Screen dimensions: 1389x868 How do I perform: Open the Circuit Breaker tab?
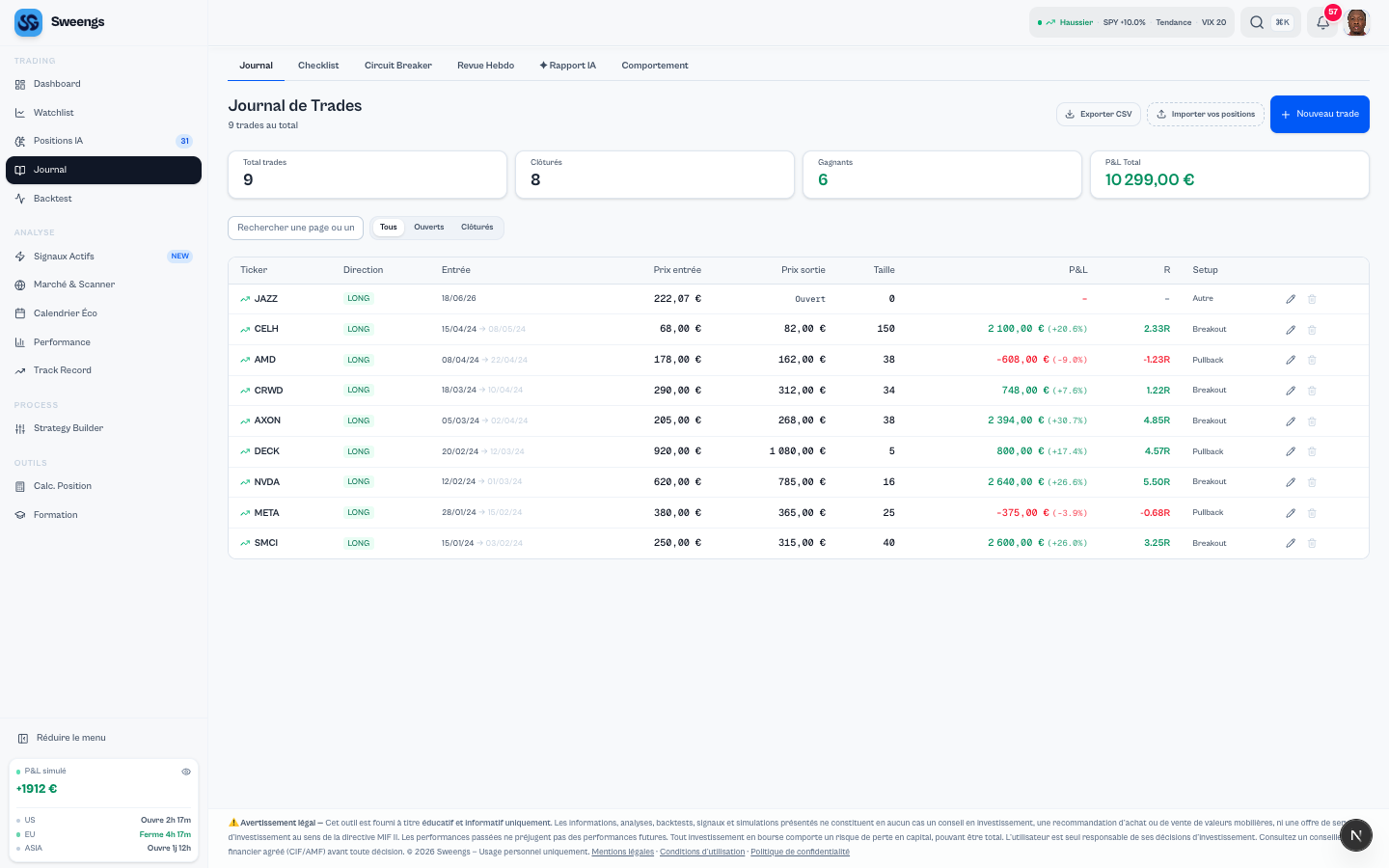coord(398,66)
